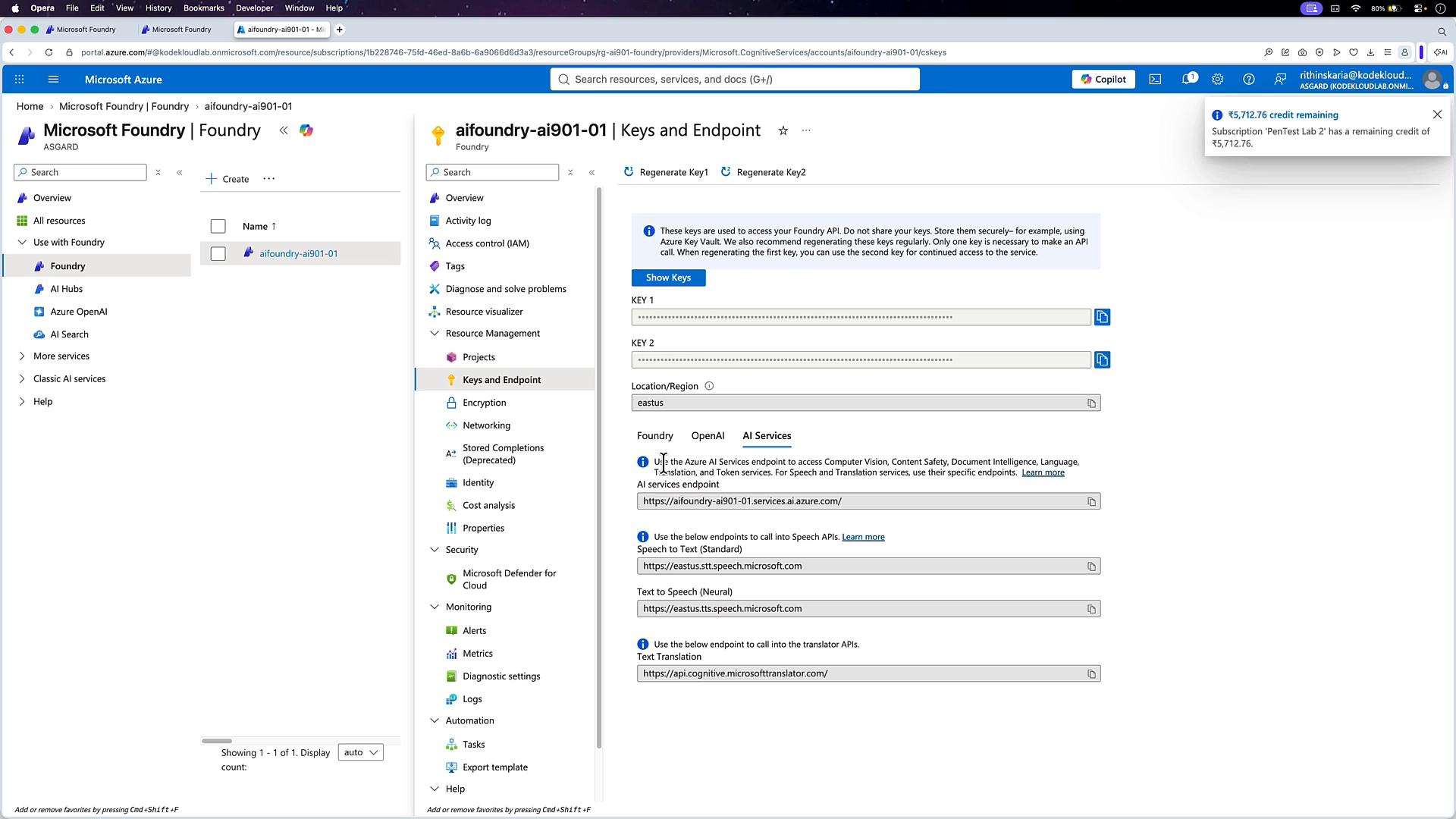Open the Bookmarks menu in menu bar
Image resolution: width=1456 pixels, height=819 pixels.
click(x=203, y=8)
